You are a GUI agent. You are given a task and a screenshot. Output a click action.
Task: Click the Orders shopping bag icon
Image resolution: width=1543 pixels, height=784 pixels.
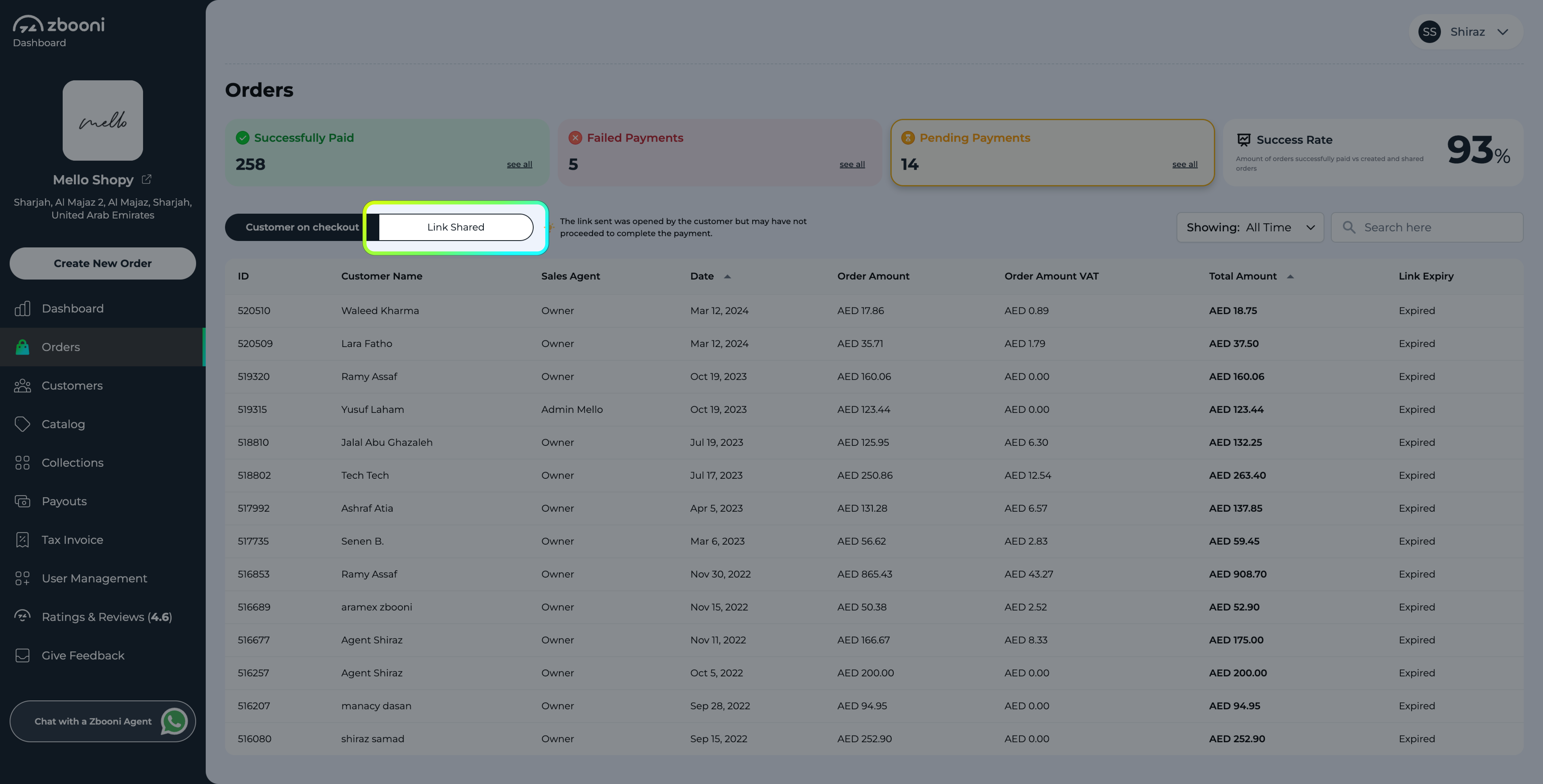click(23, 347)
